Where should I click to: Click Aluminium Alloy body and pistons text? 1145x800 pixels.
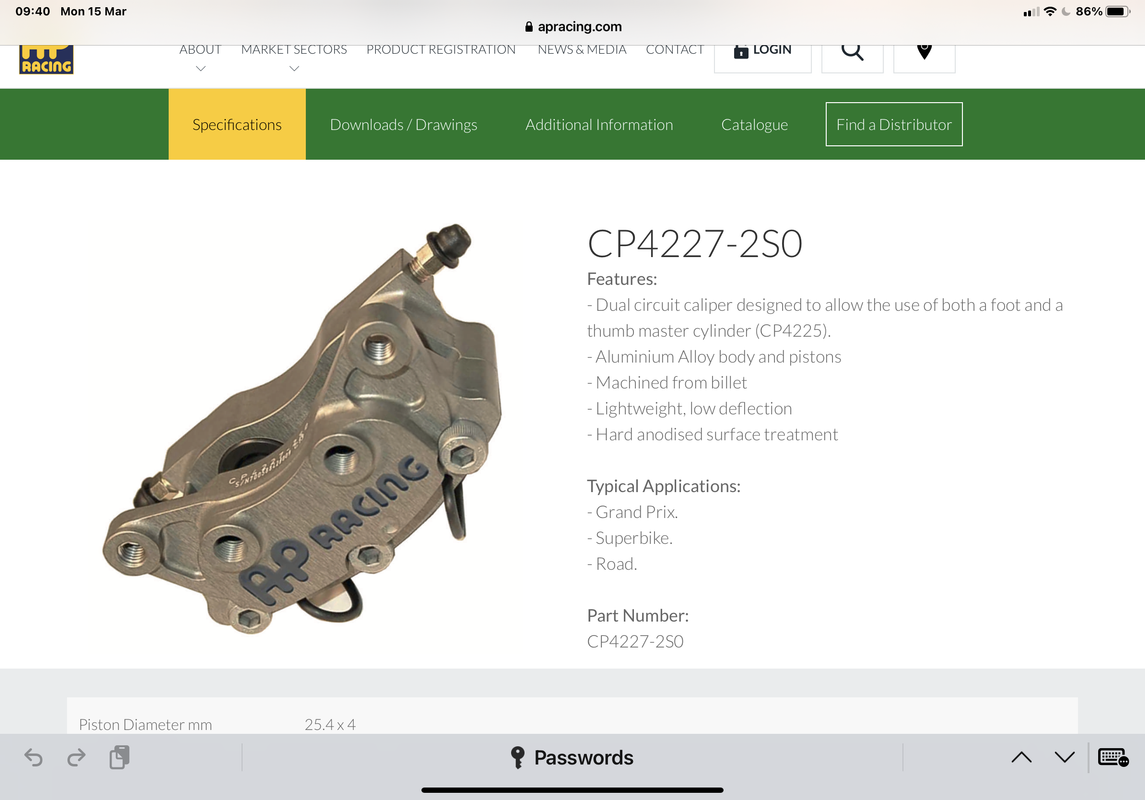point(714,357)
